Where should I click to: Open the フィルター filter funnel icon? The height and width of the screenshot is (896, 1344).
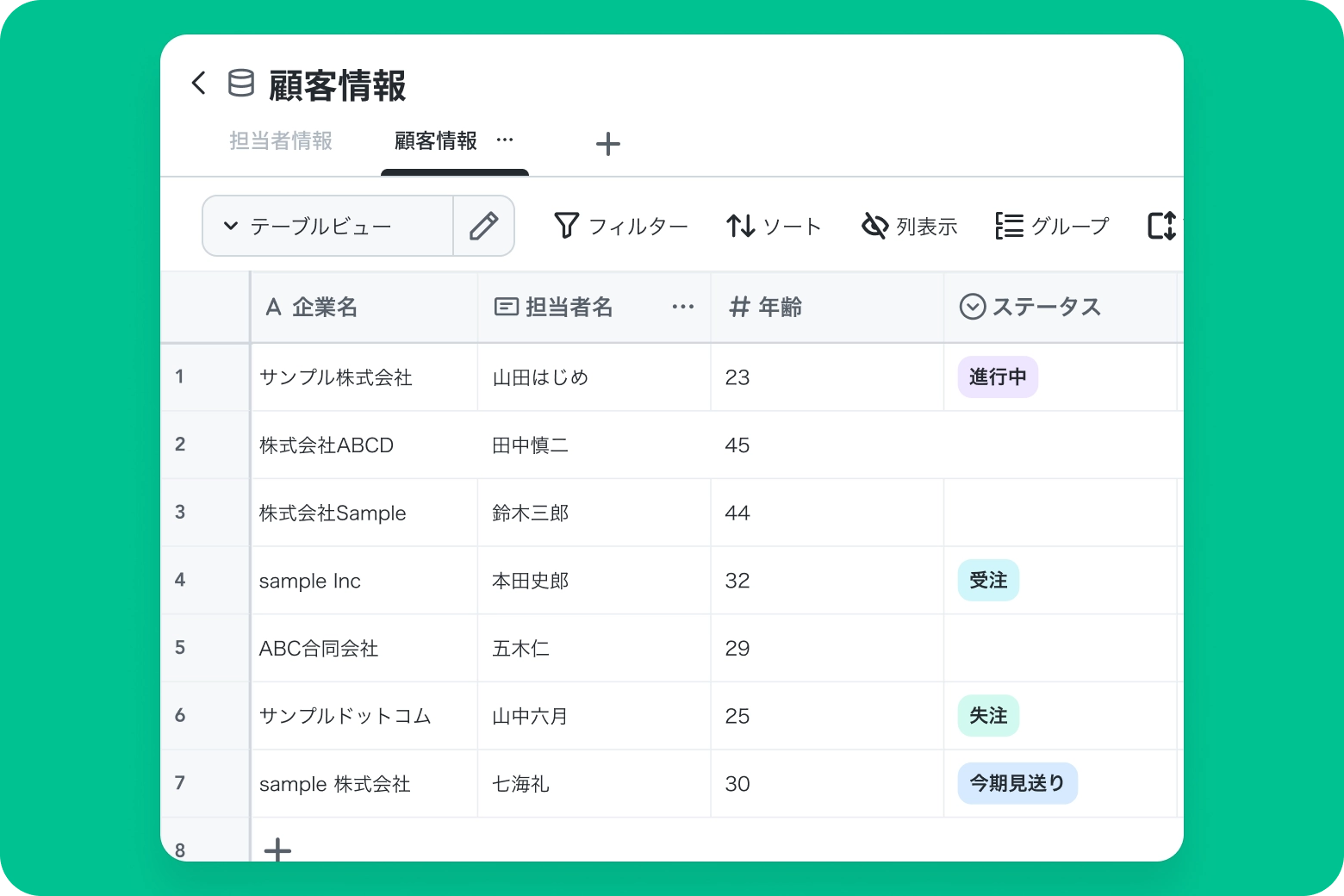(x=566, y=226)
